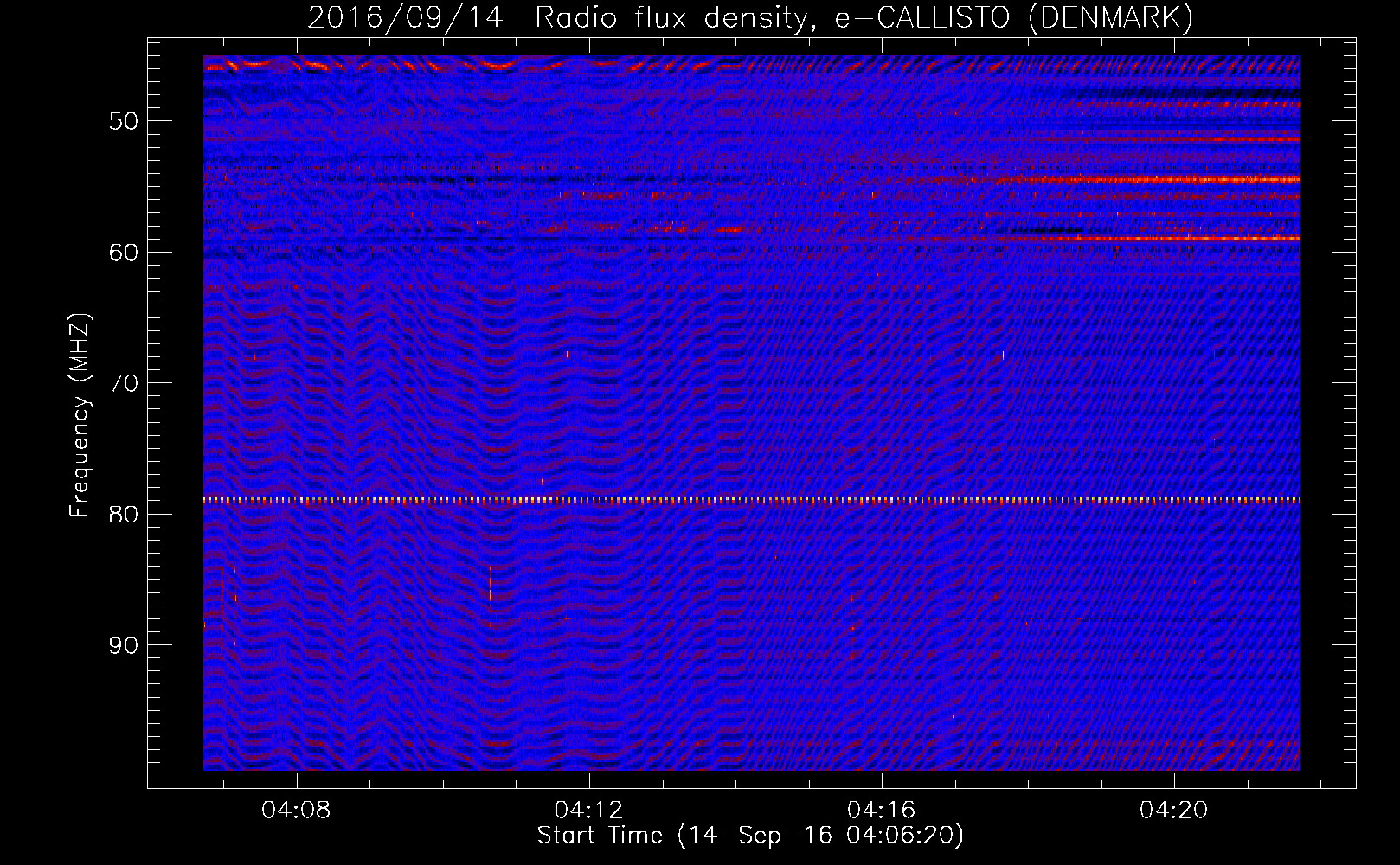Click the '80' frequency tick label

coord(124,515)
